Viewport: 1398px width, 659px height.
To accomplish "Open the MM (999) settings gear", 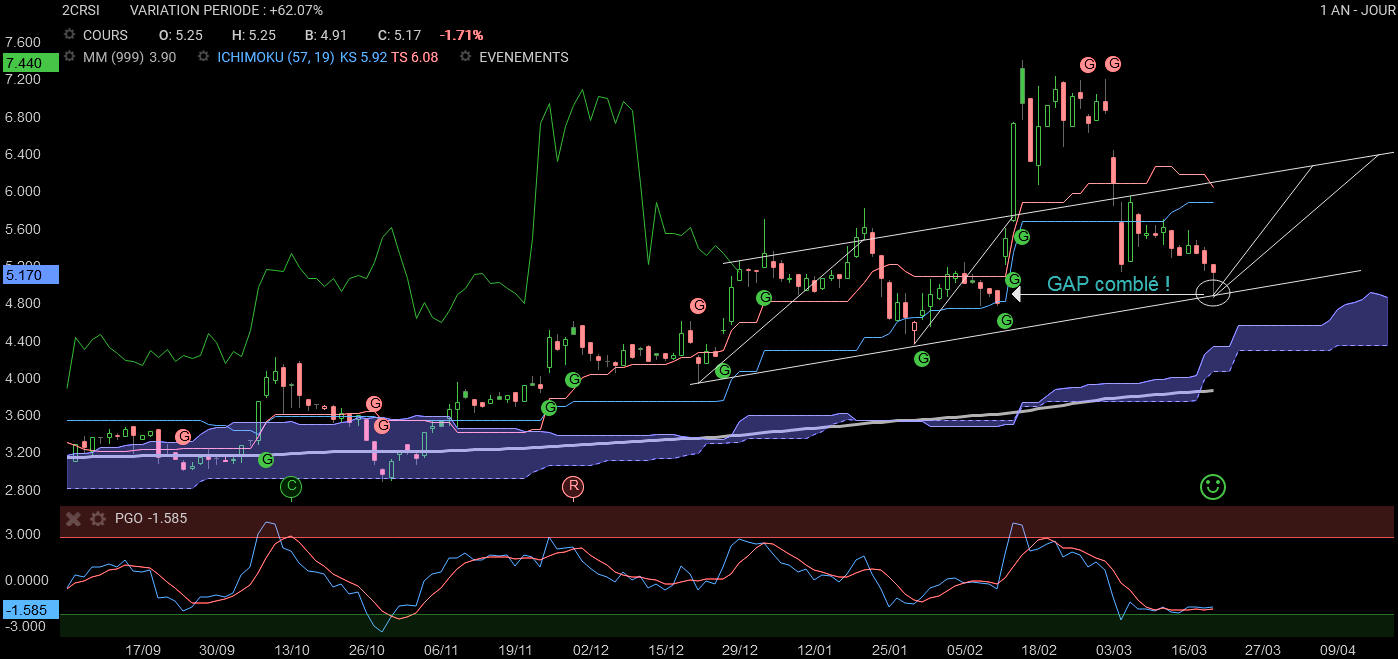I will [x=70, y=57].
